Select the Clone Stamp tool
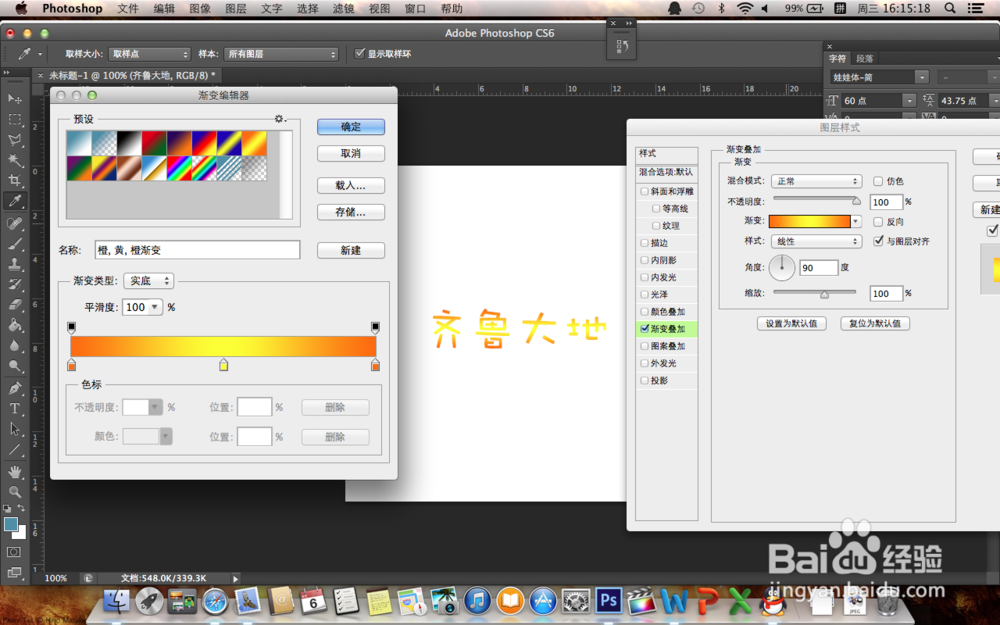 click(x=14, y=264)
